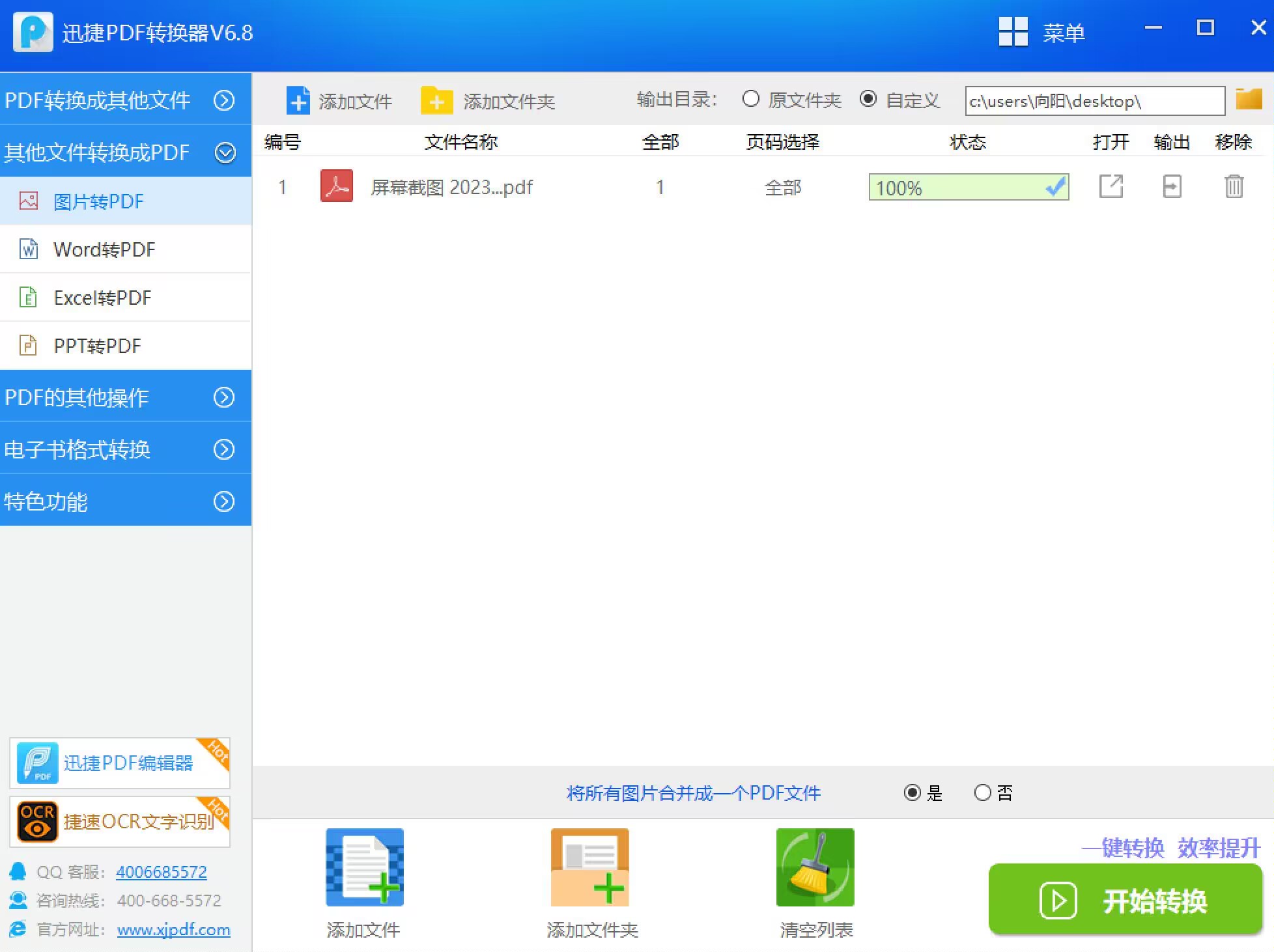Click the bottom 添加文件 document icon
This screenshot has height=952, width=1274.
364,867
